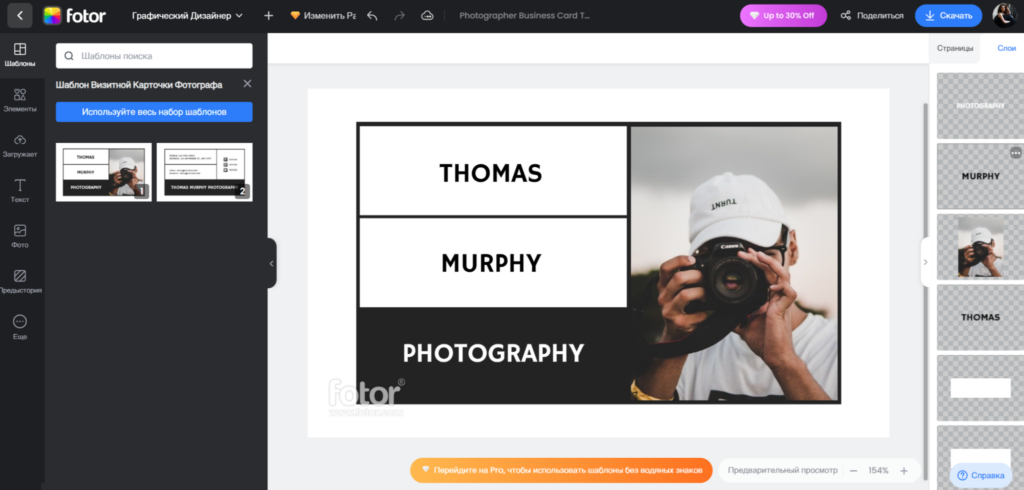The image size is (1024, 490).
Task: Open the Фото panel in sidebar
Action: click(x=20, y=235)
